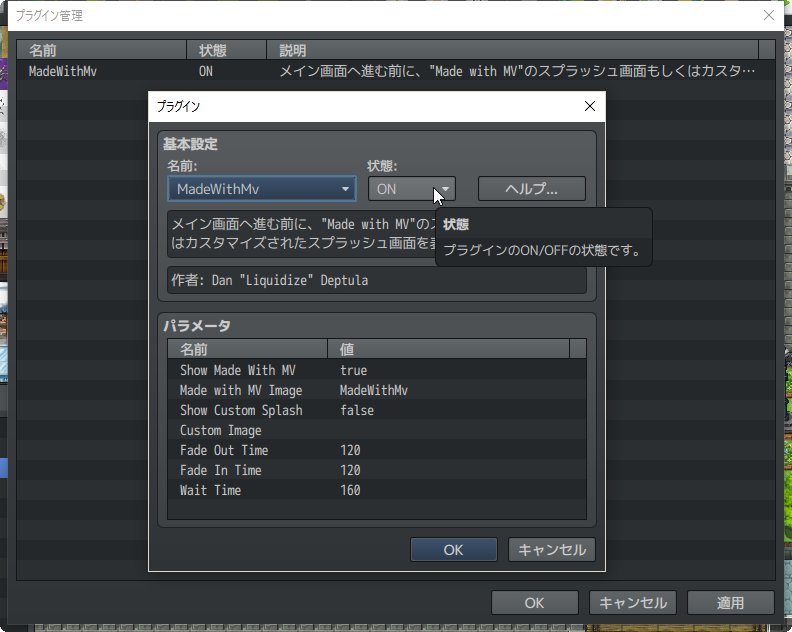Viewport: 792px width, 632px height.
Task: Open the plugin name dropdown MadeWithMv
Action: tap(262, 189)
